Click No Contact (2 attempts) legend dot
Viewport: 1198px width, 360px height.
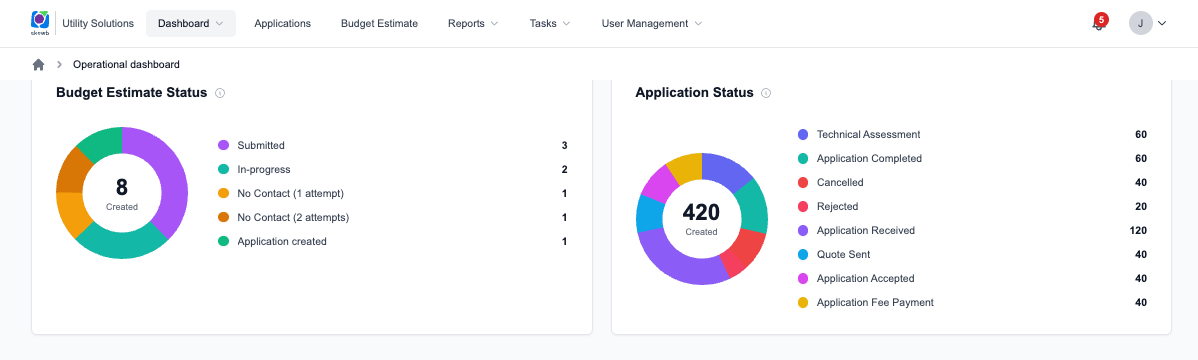click(x=224, y=218)
